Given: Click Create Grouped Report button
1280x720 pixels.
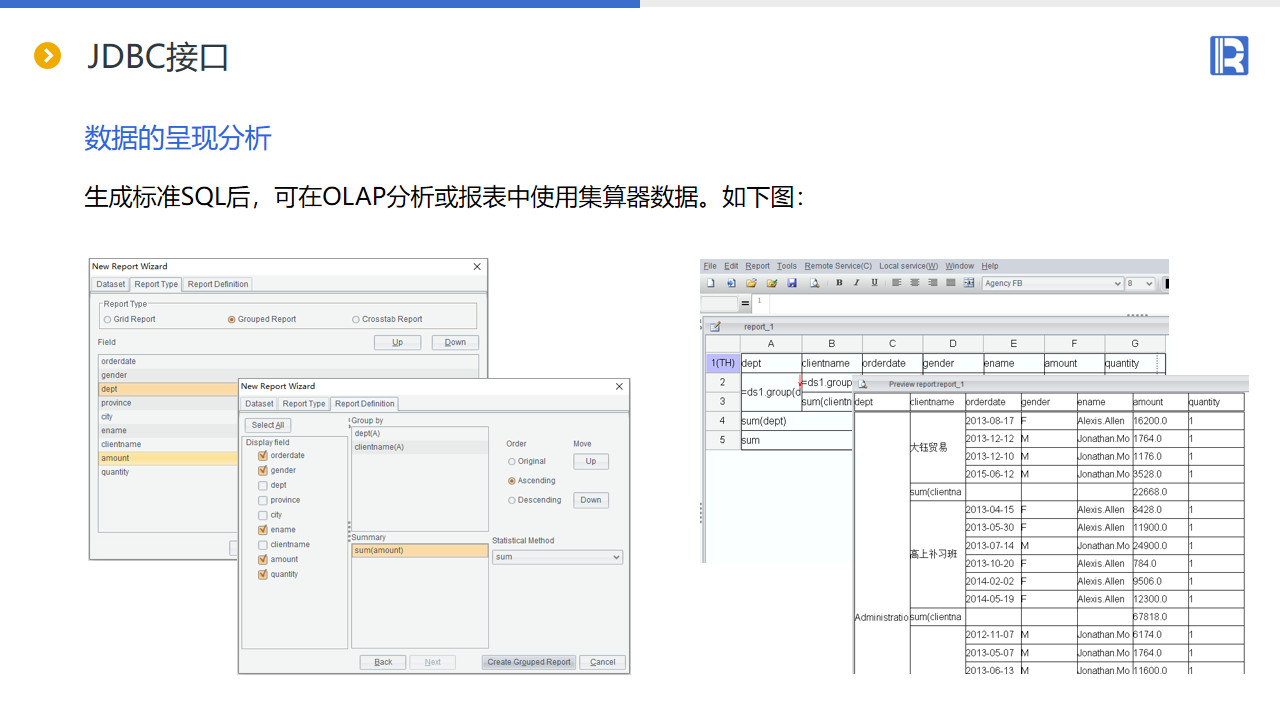Looking at the screenshot, I should pyautogui.click(x=529, y=662).
